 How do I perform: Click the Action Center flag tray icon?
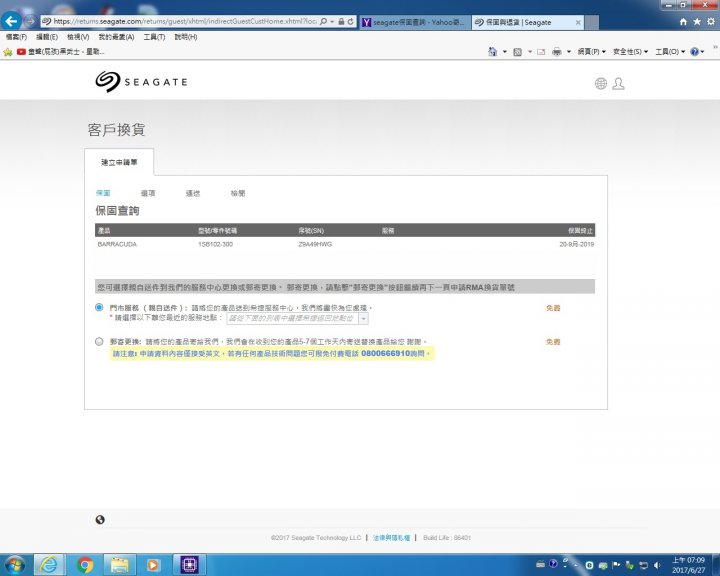tap(616, 565)
